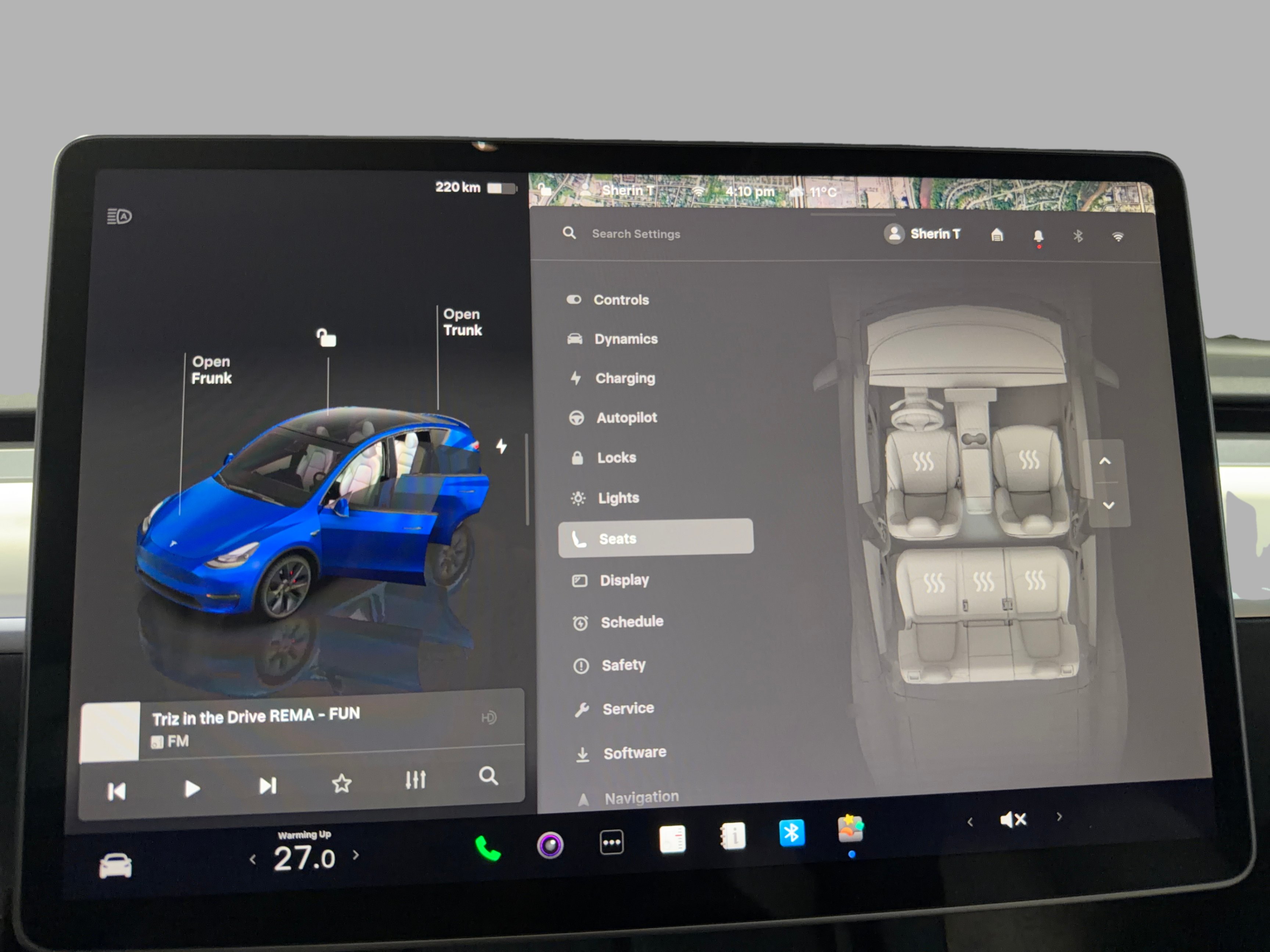The image size is (1270, 952).
Task: Open the all apps three-dots launcher
Action: (x=611, y=843)
